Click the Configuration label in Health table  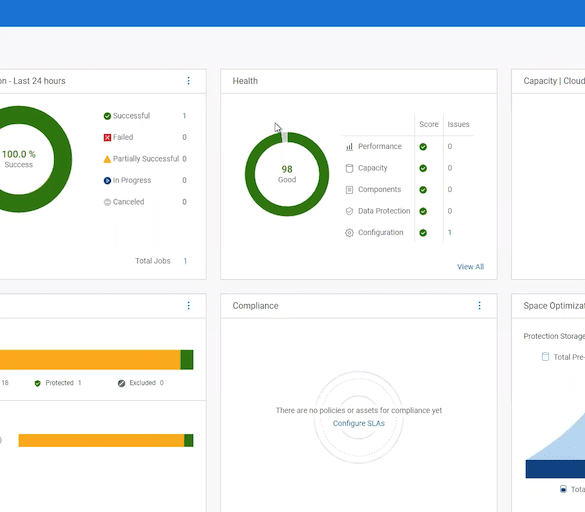(x=381, y=232)
